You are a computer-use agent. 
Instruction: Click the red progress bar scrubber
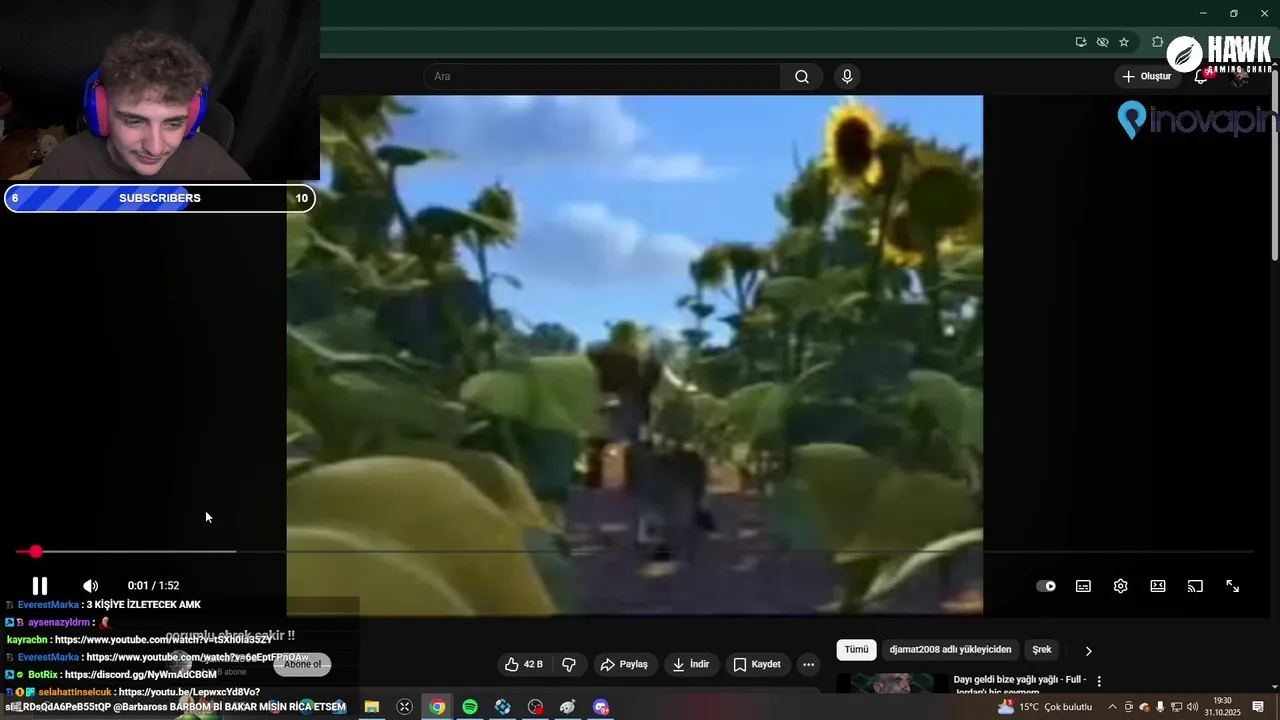[x=36, y=552]
